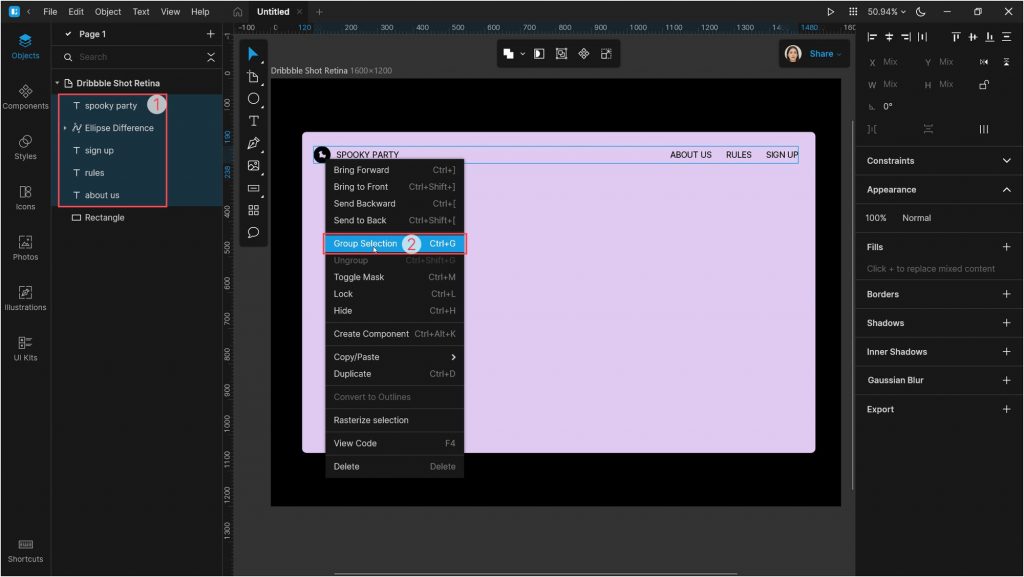
Task: Add a new Shadow
Action: [x=1006, y=322]
